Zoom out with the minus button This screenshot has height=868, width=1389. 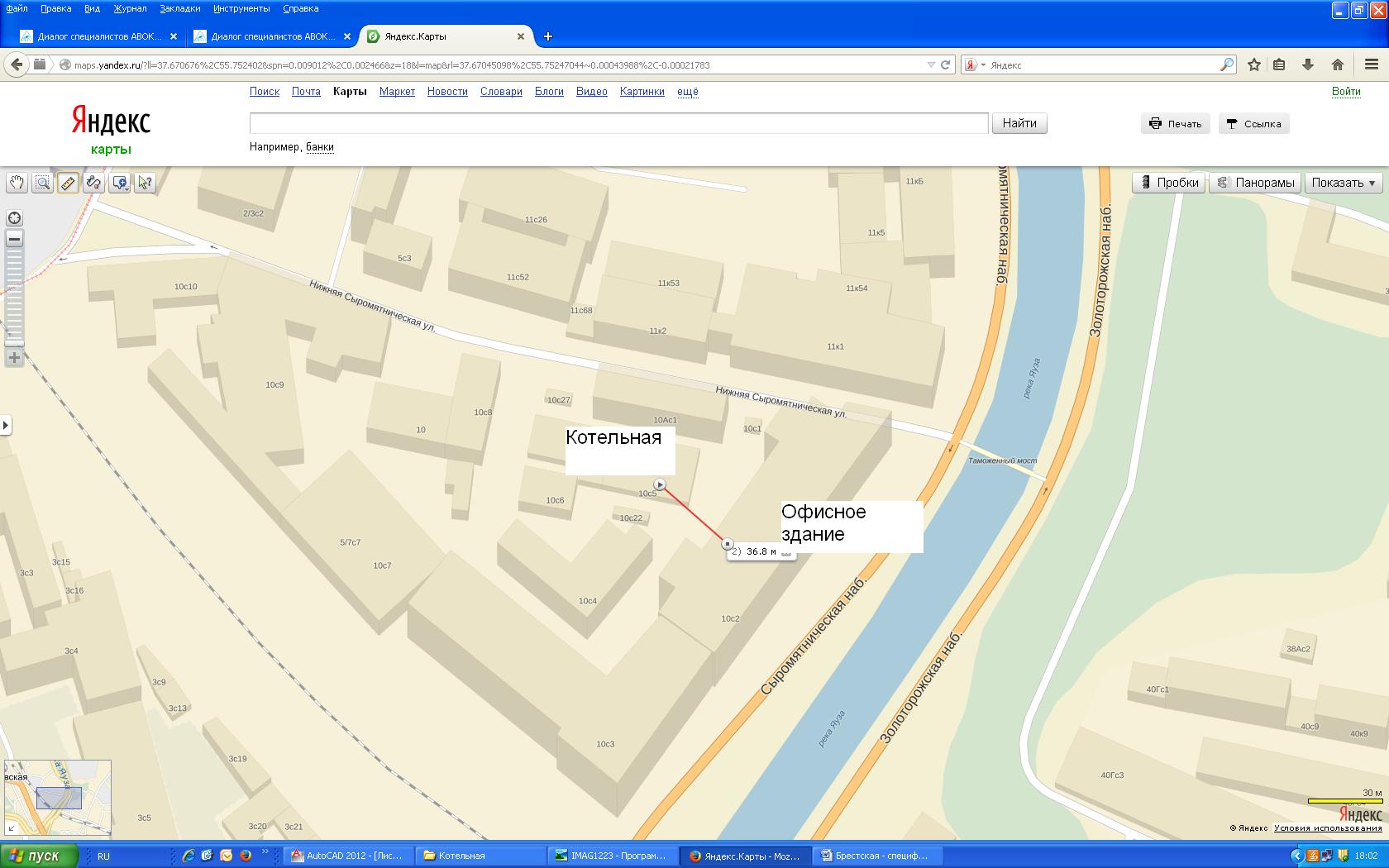coord(14,239)
